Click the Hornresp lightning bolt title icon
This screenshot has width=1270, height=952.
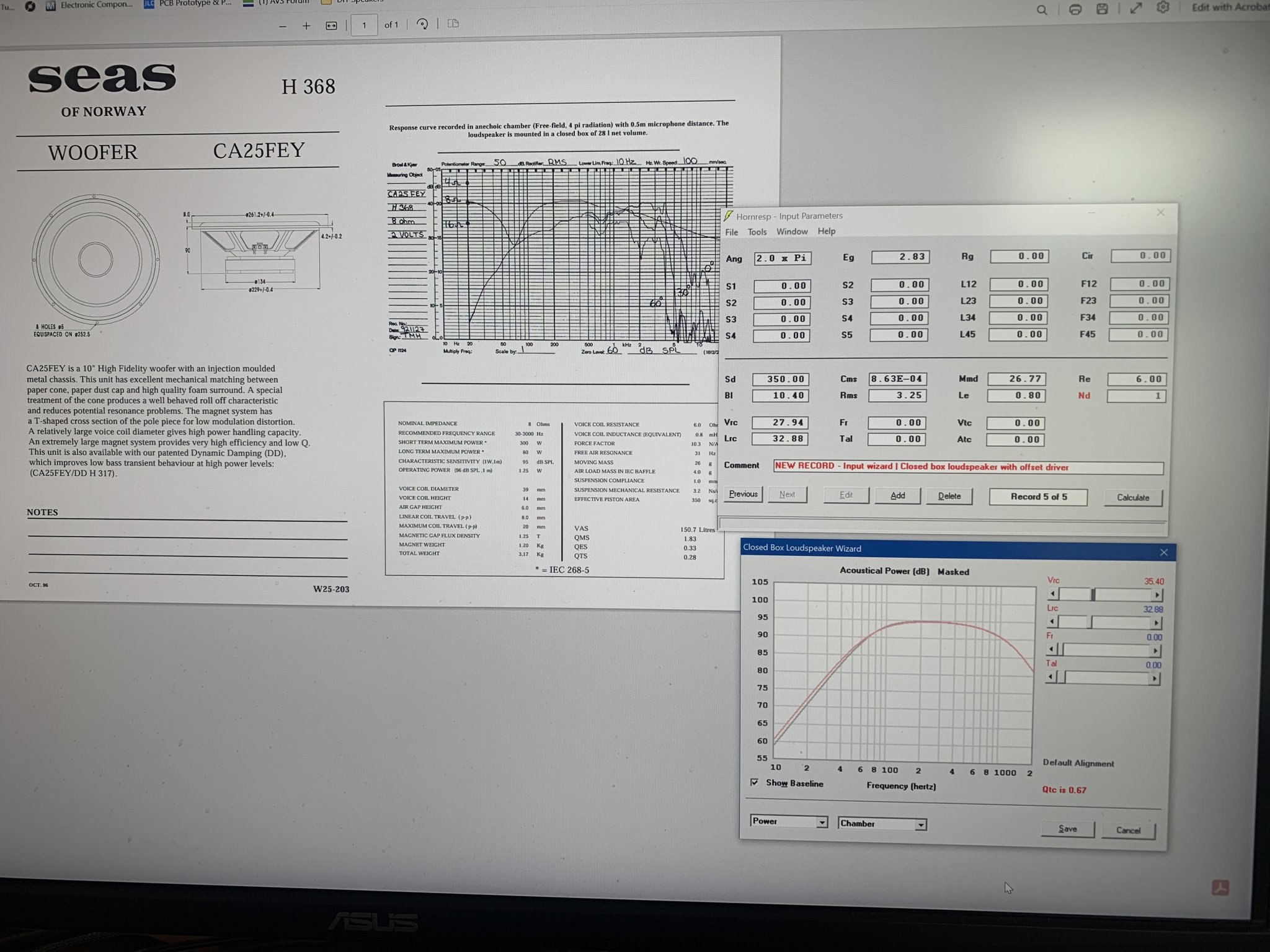[x=729, y=216]
